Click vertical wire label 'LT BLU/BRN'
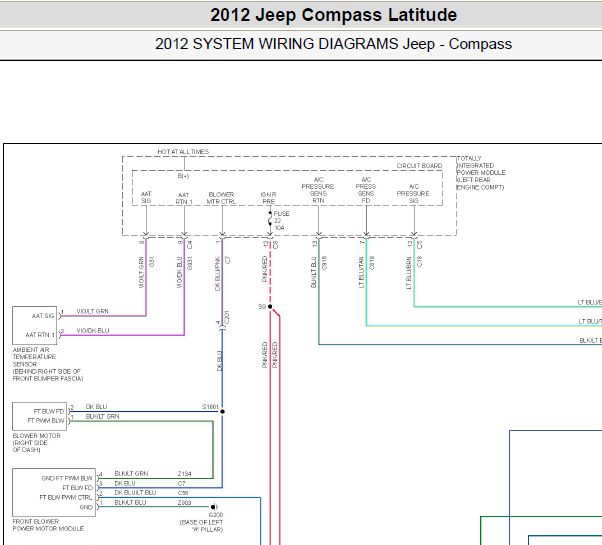This screenshot has width=602, height=545. 409,273
